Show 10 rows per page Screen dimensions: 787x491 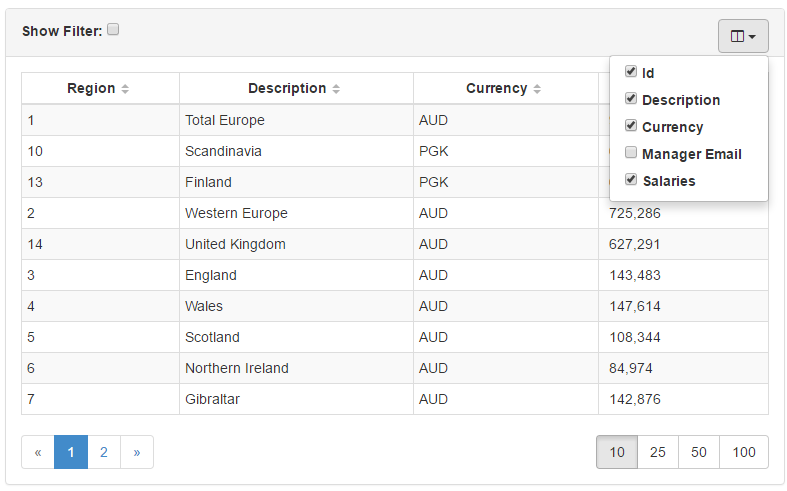(x=617, y=452)
